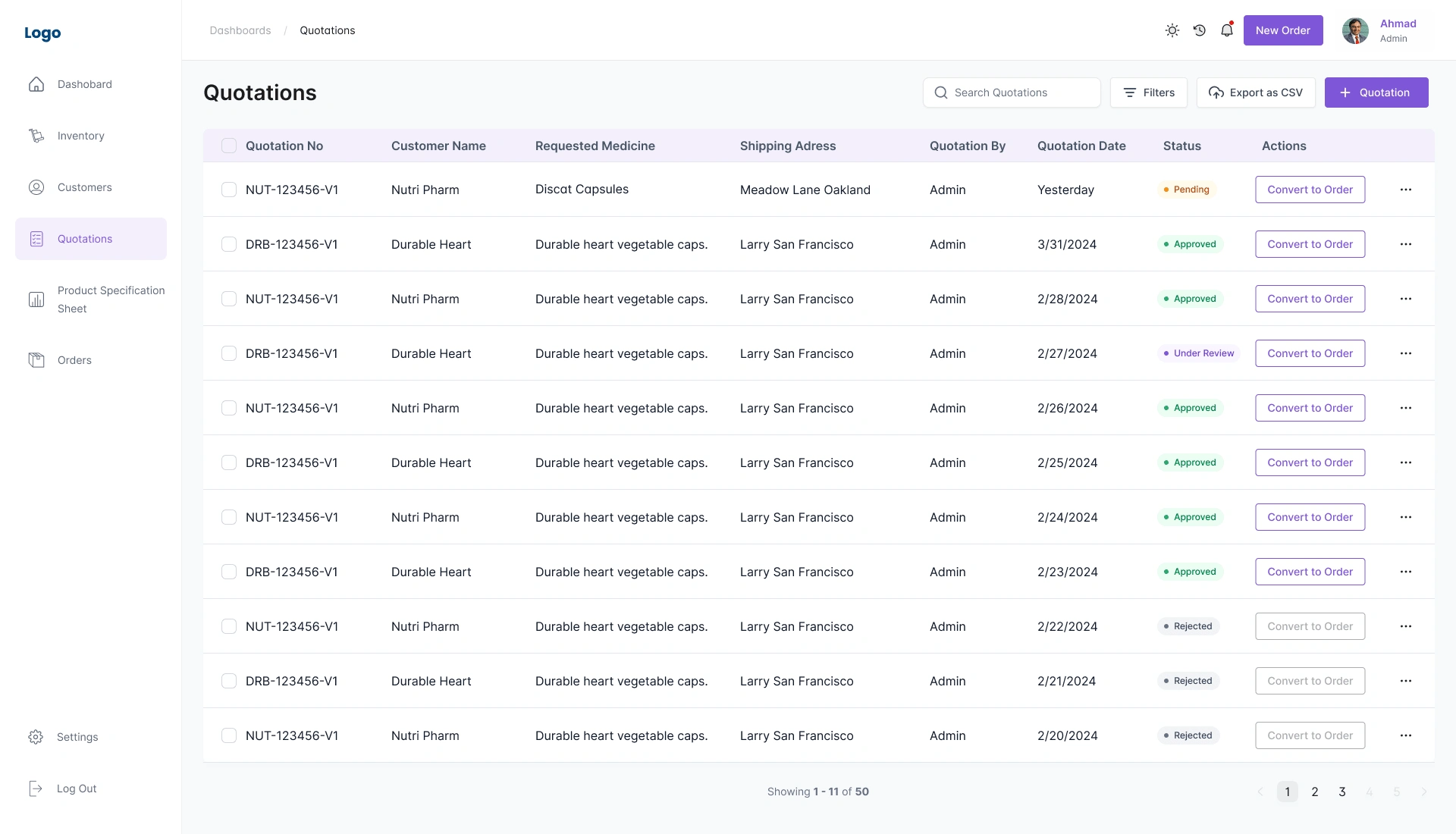The width and height of the screenshot is (1456, 834).
Task: Open more actions for the 2/28/2024 row
Action: coord(1406,299)
